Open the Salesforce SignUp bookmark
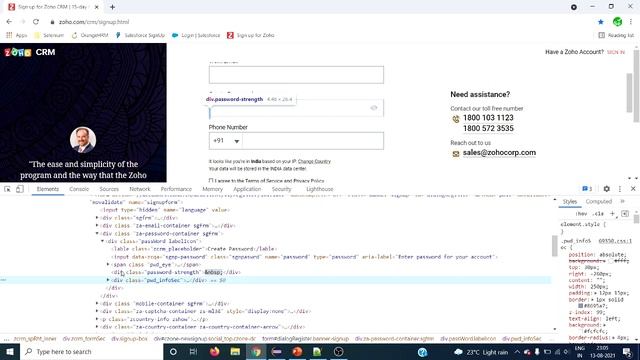Screen dimensions: 640x360 point(140,36)
